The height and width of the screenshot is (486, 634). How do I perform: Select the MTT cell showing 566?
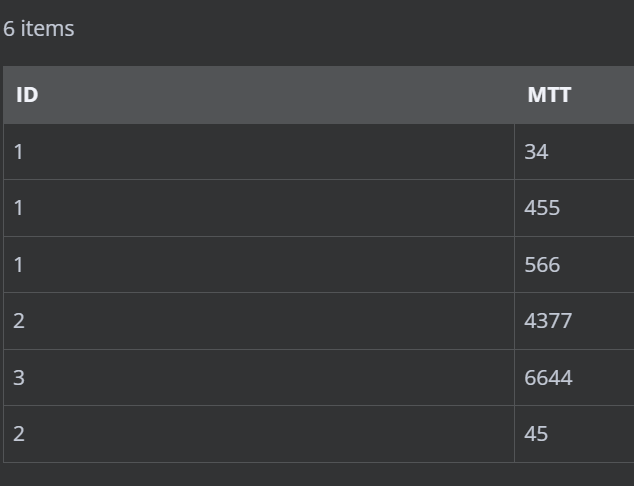pos(574,264)
